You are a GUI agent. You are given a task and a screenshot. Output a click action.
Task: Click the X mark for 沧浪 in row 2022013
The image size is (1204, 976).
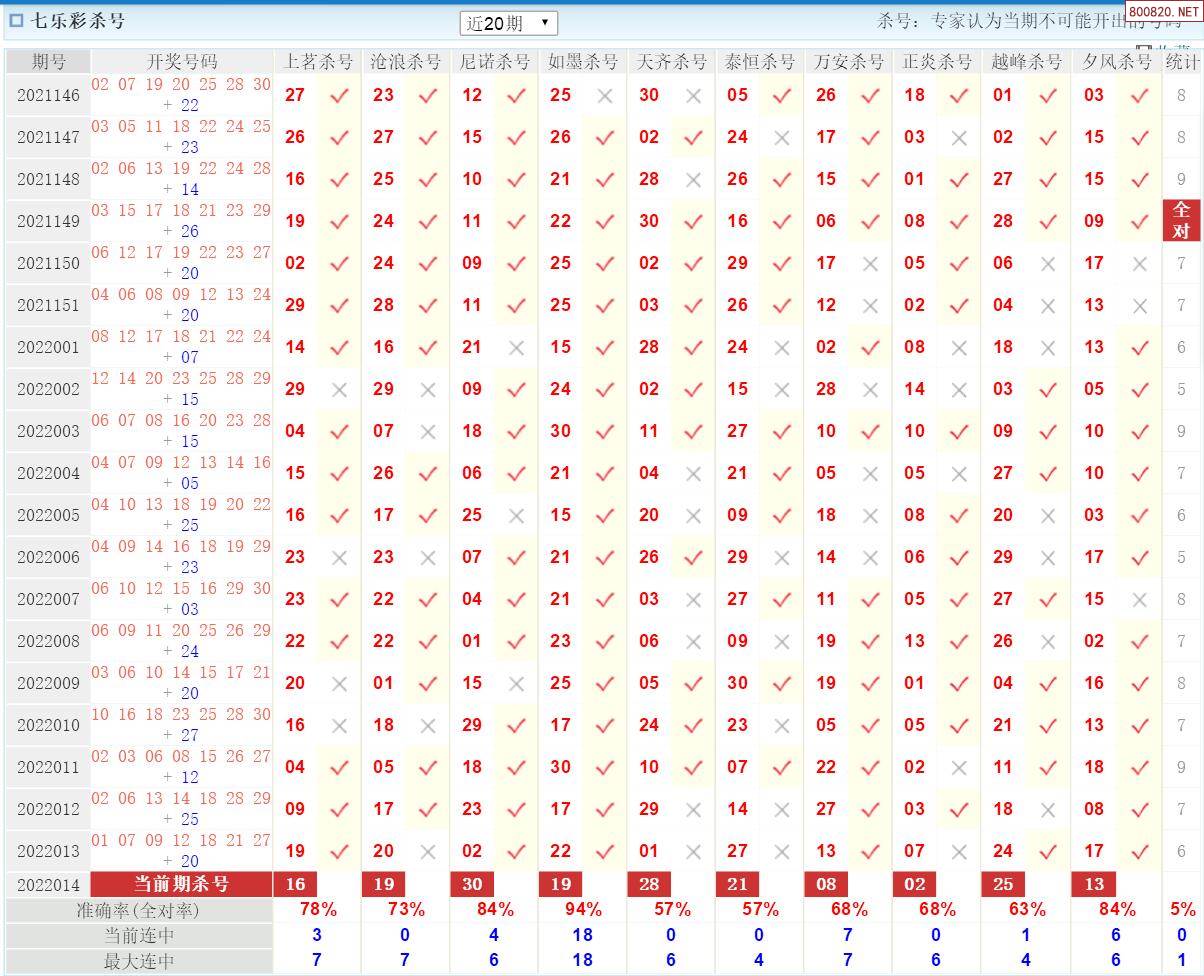coord(428,852)
